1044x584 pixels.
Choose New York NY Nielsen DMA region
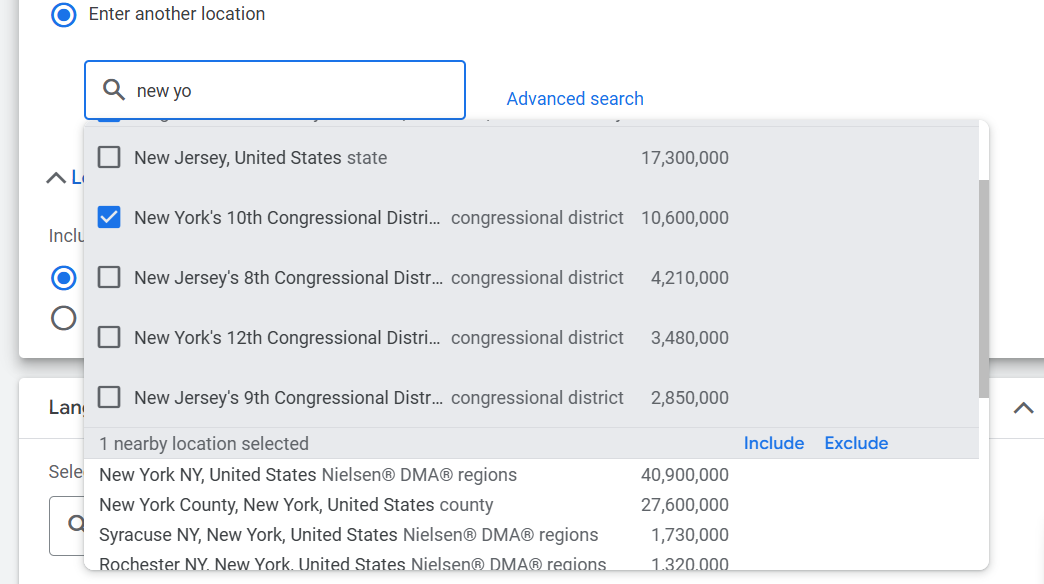point(308,475)
